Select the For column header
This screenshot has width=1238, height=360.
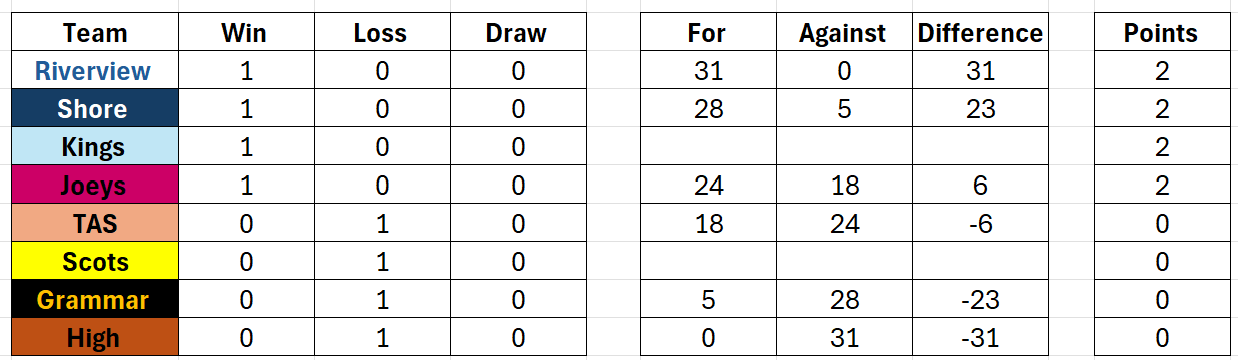[x=707, y=33]
